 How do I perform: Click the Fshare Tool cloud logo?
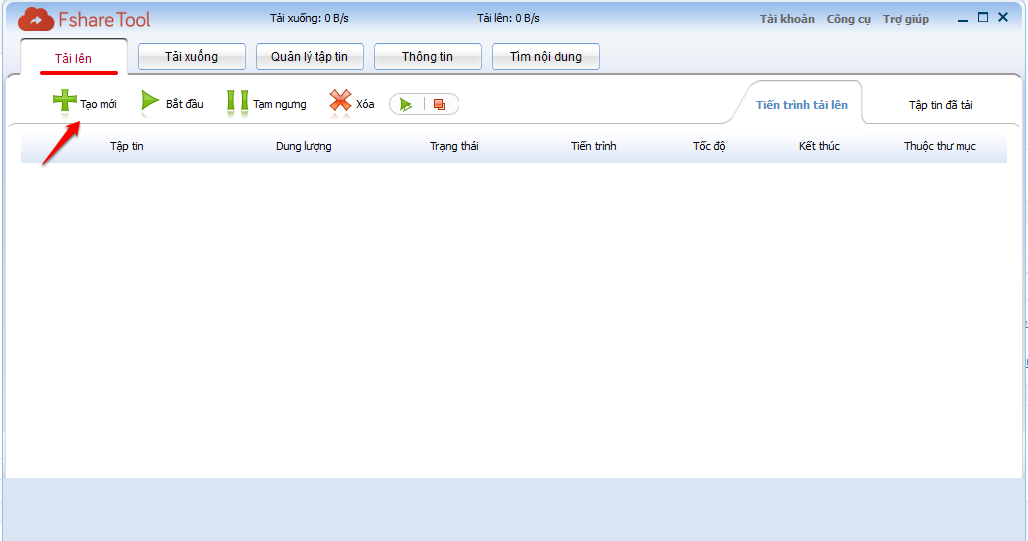coord(36,19)
